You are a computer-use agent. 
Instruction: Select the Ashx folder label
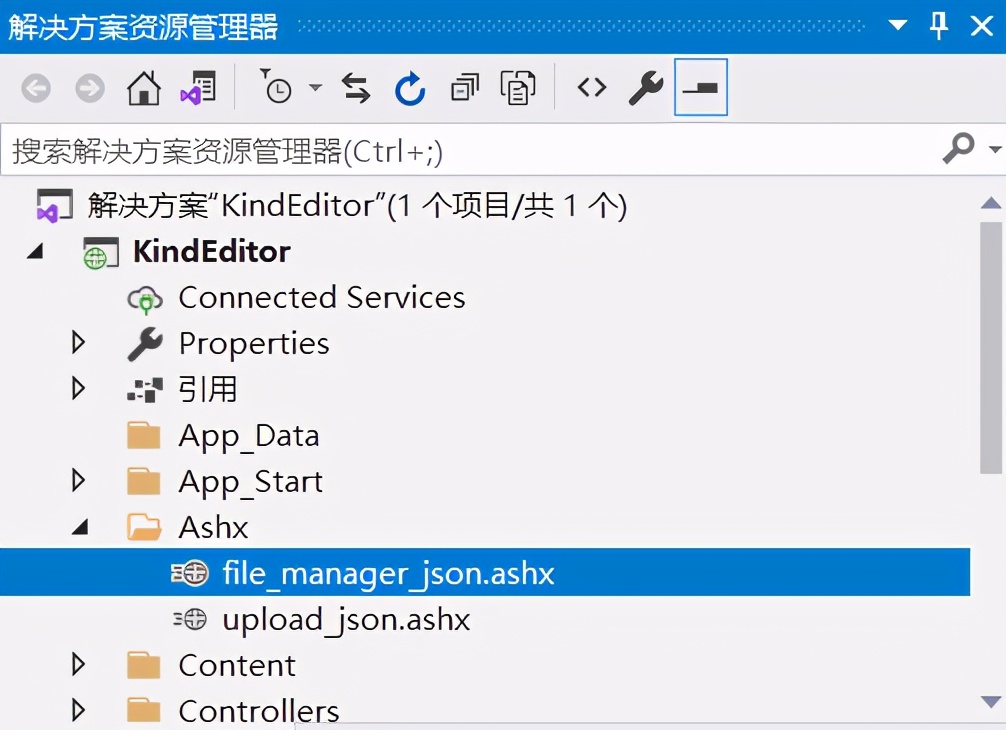click(x=213, y=527)
